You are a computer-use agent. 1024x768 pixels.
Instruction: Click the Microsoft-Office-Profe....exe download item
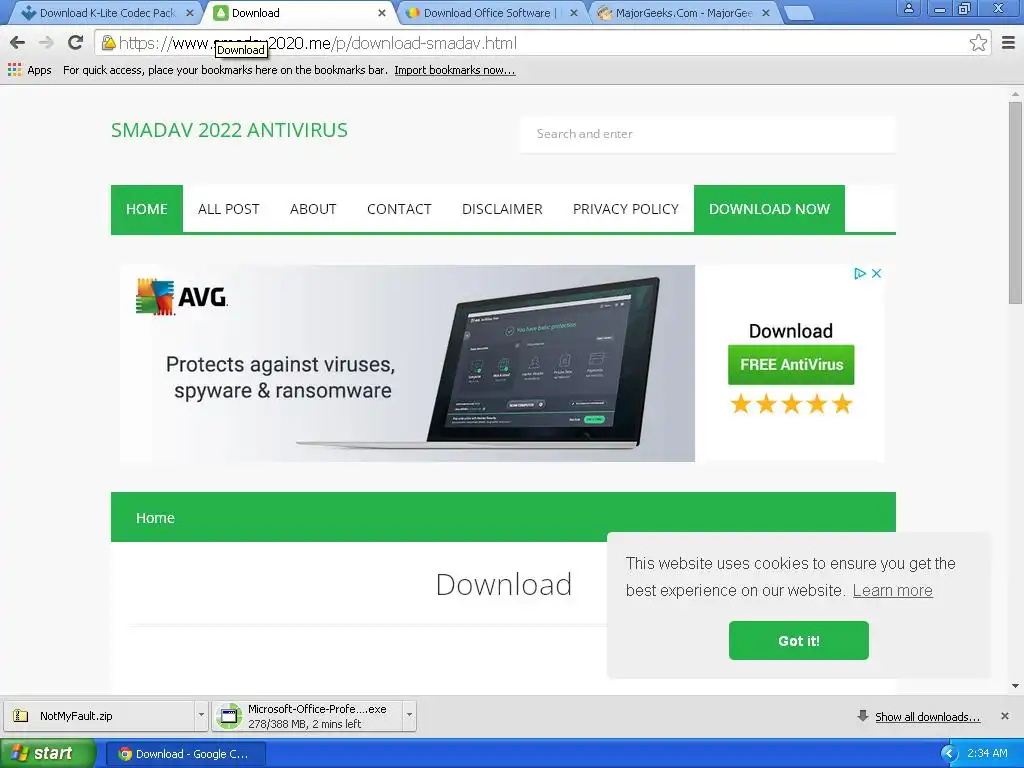point(308,716)
